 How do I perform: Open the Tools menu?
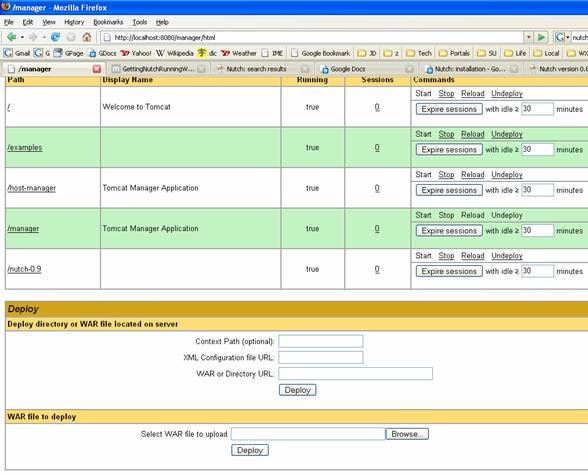[x=140, y=22]
